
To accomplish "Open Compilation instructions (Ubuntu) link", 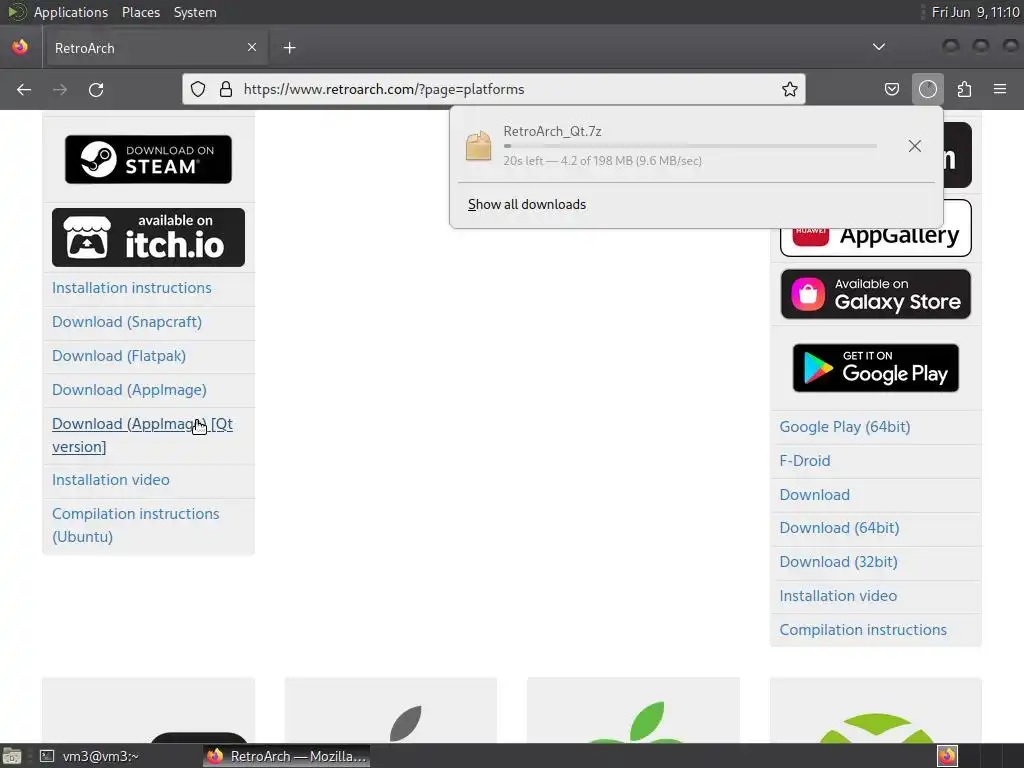I will click(136, 525).
